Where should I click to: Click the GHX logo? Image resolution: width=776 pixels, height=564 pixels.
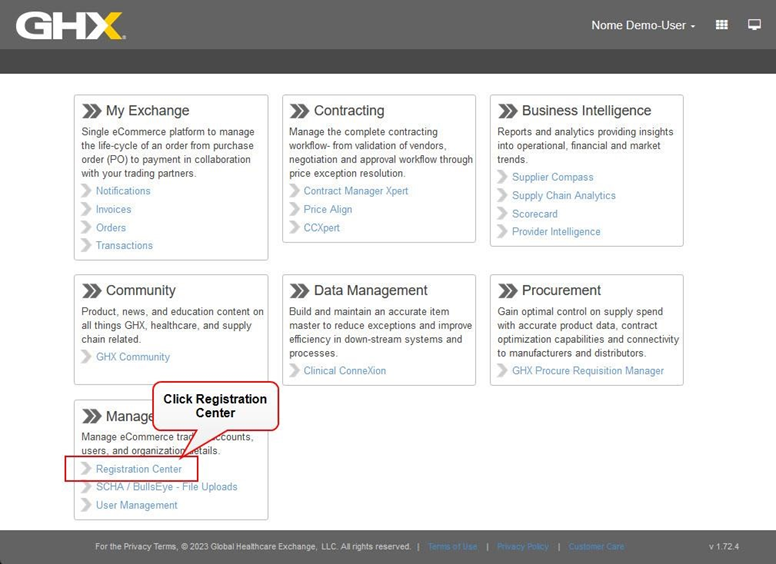point(70,25)
